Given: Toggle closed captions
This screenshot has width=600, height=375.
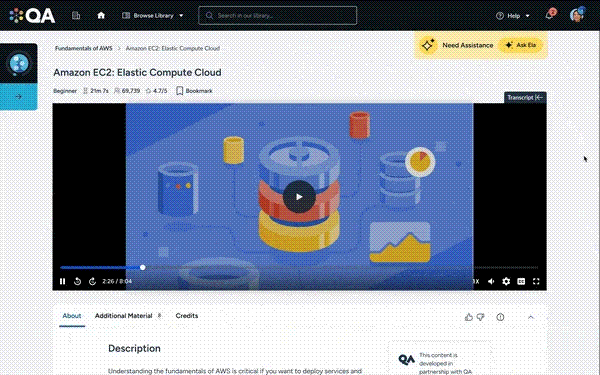Looking at the screenshot, I should (x=521, y=281).
